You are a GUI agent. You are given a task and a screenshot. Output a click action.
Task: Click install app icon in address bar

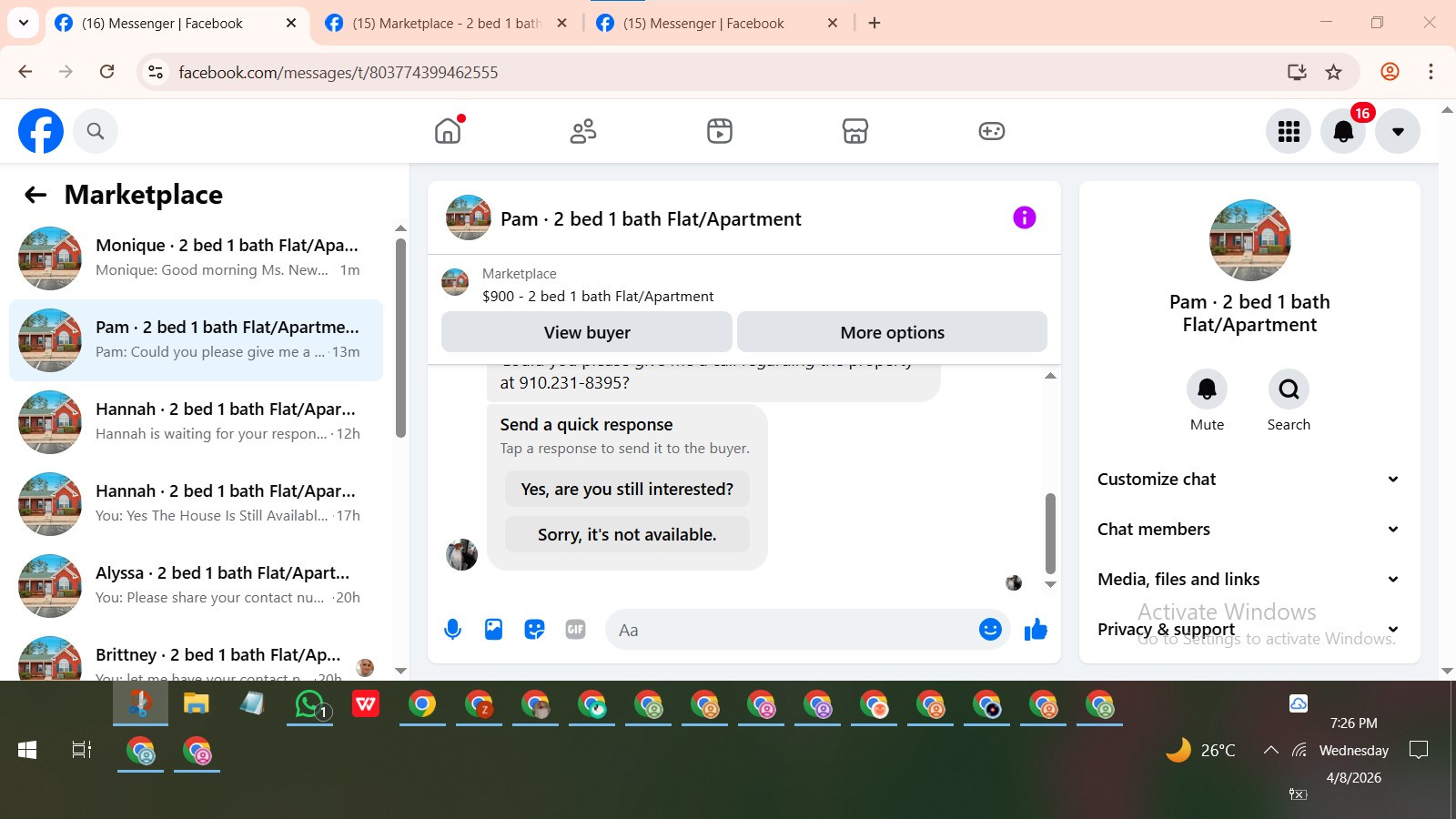pyautogui.click(x=1297, y=72)
